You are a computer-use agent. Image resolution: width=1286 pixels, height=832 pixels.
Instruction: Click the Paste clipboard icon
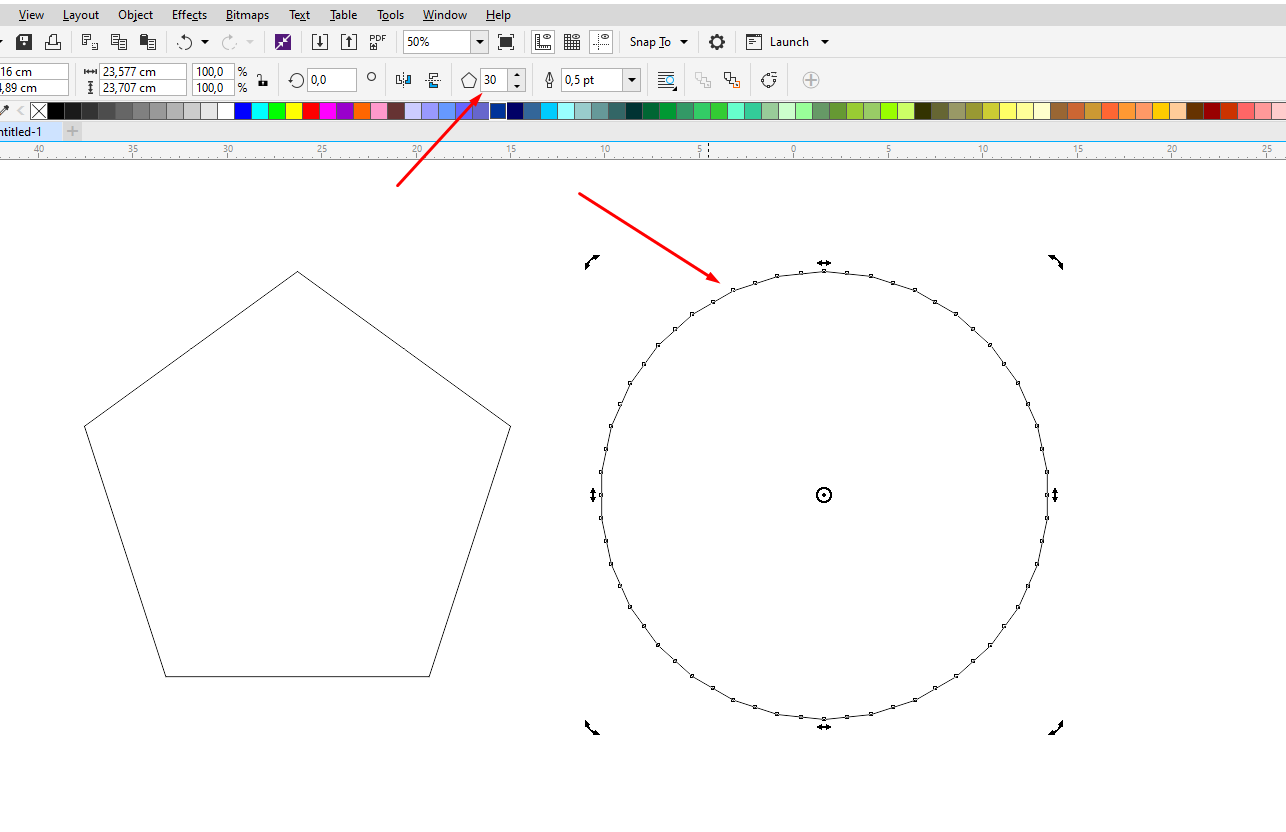(147, 42)
